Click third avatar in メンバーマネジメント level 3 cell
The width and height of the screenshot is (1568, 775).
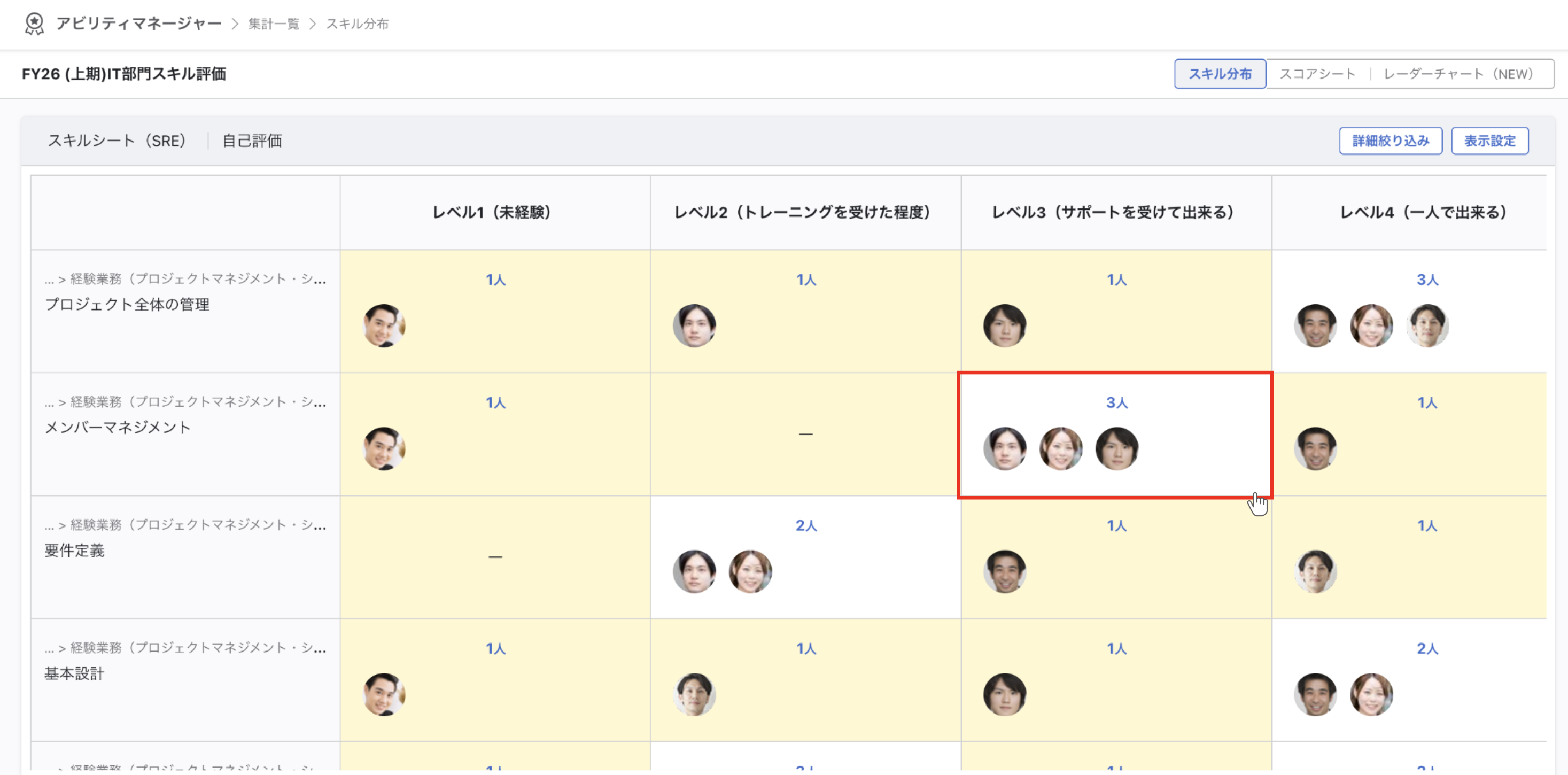(1117, 448)
